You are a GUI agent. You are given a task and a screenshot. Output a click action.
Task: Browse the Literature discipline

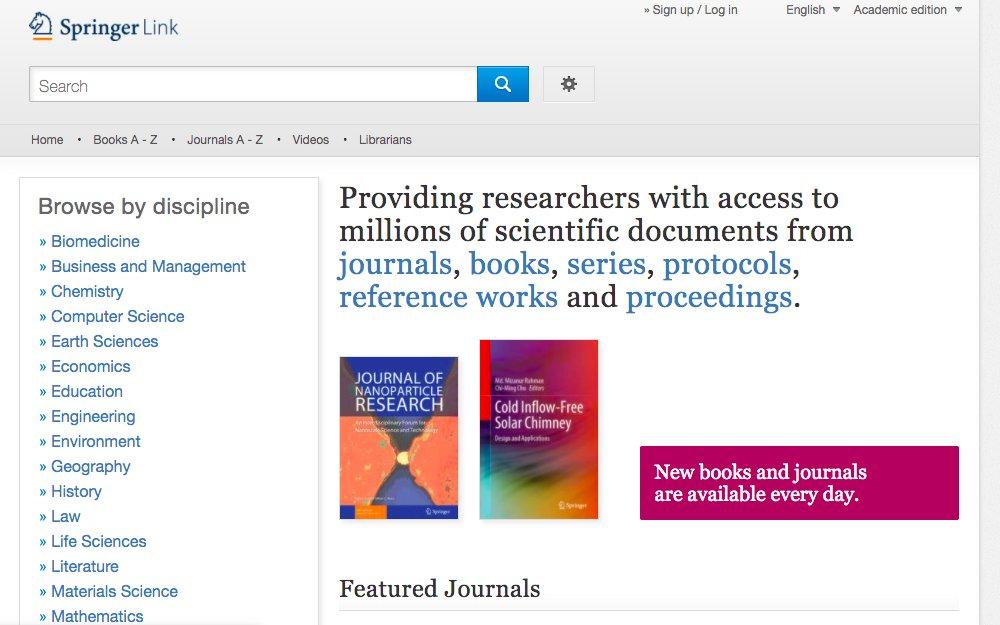point(85,566)
